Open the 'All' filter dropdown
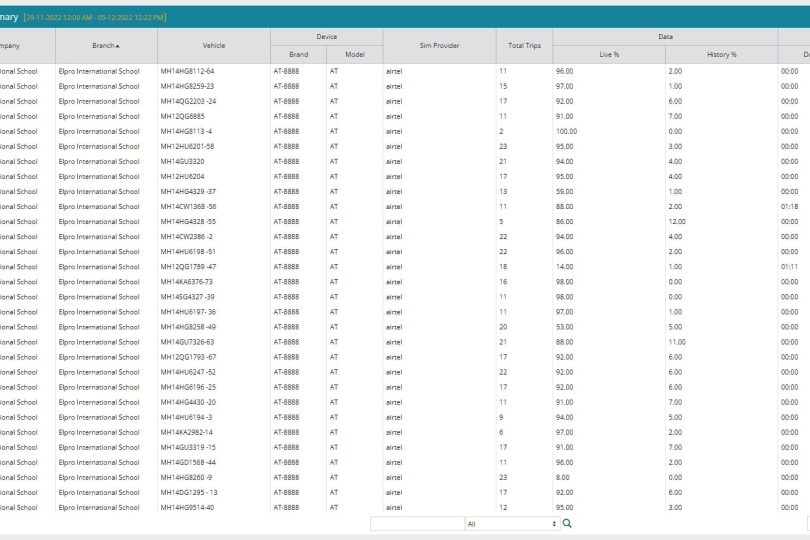 511,523
